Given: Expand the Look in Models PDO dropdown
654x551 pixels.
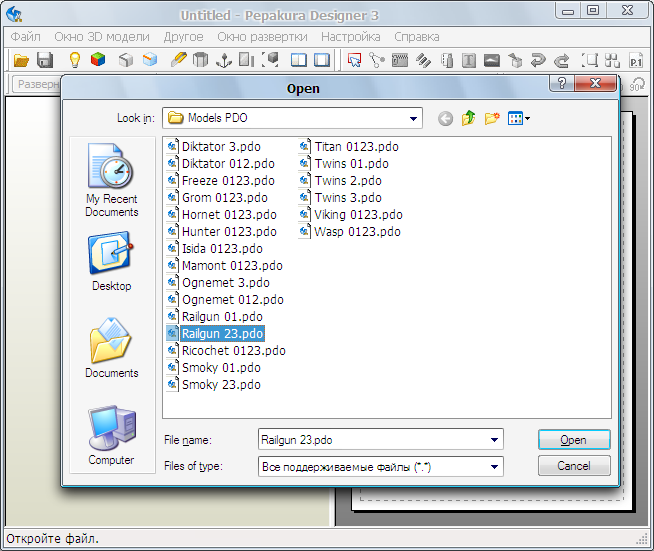Looking at the screenshot, I should click(x=413, y=118).
